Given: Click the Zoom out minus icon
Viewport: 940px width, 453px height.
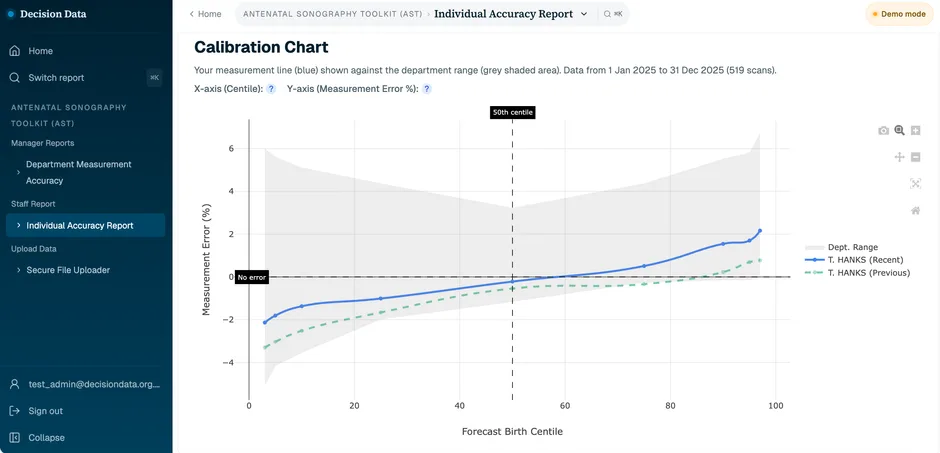Looking at the screenshot, I should (915, 157).
